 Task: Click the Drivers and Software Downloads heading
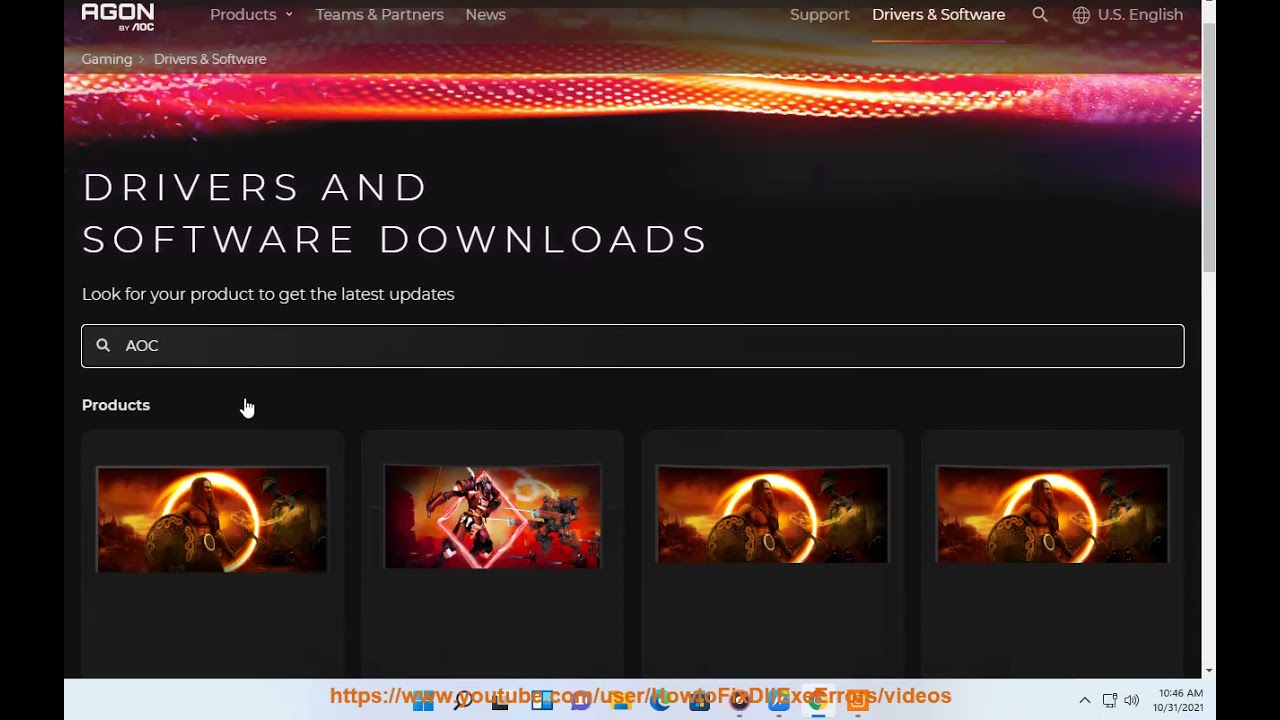[395, 213]
